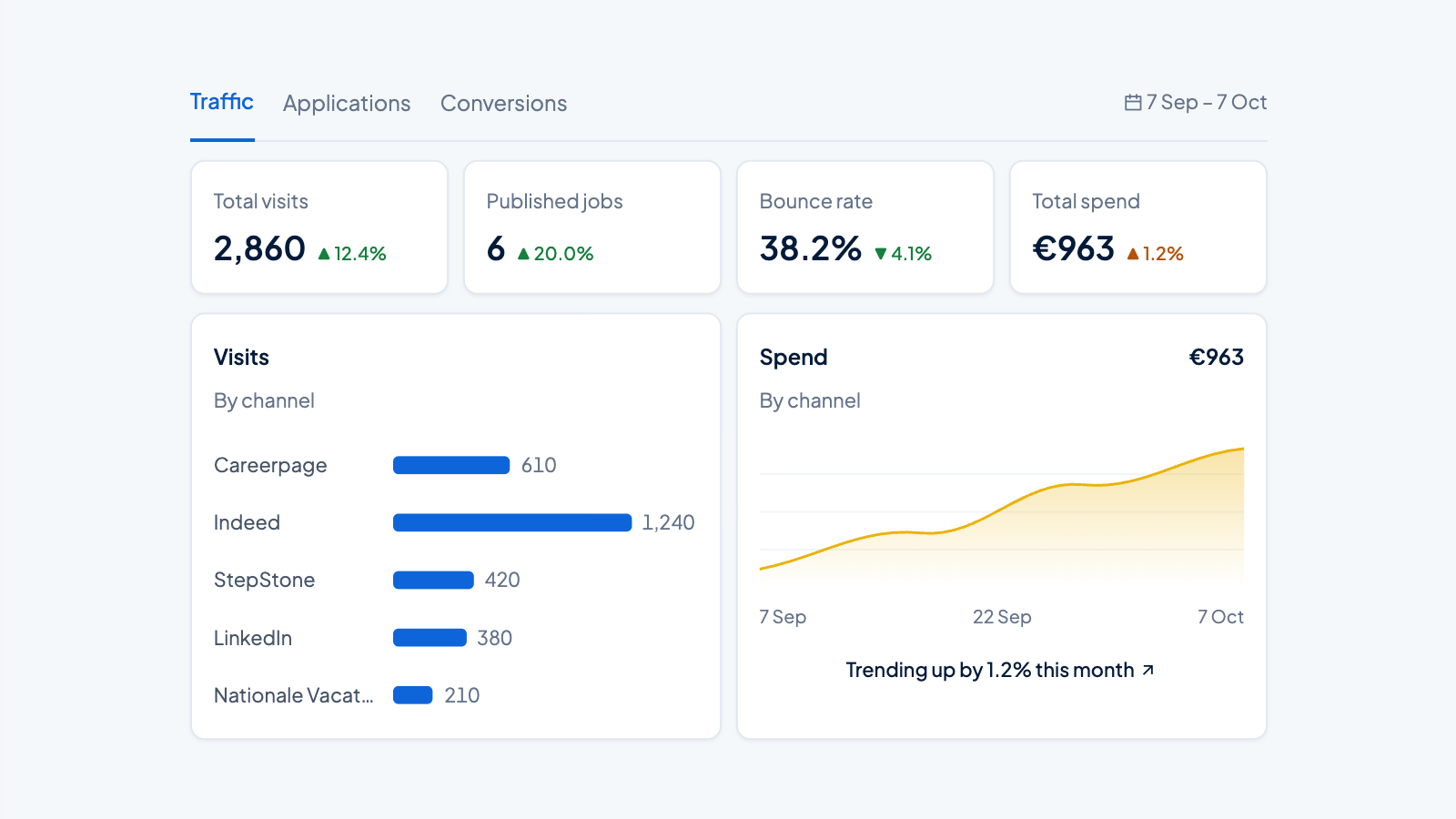Click the 'Bounce rate' card label
This screenshot has width=1456, height=819.
tap(816, 201)
